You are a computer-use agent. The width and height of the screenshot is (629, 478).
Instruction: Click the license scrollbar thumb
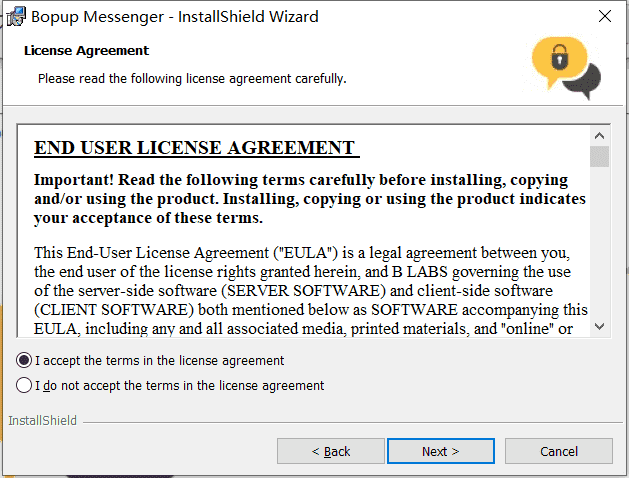coord(599,156)
